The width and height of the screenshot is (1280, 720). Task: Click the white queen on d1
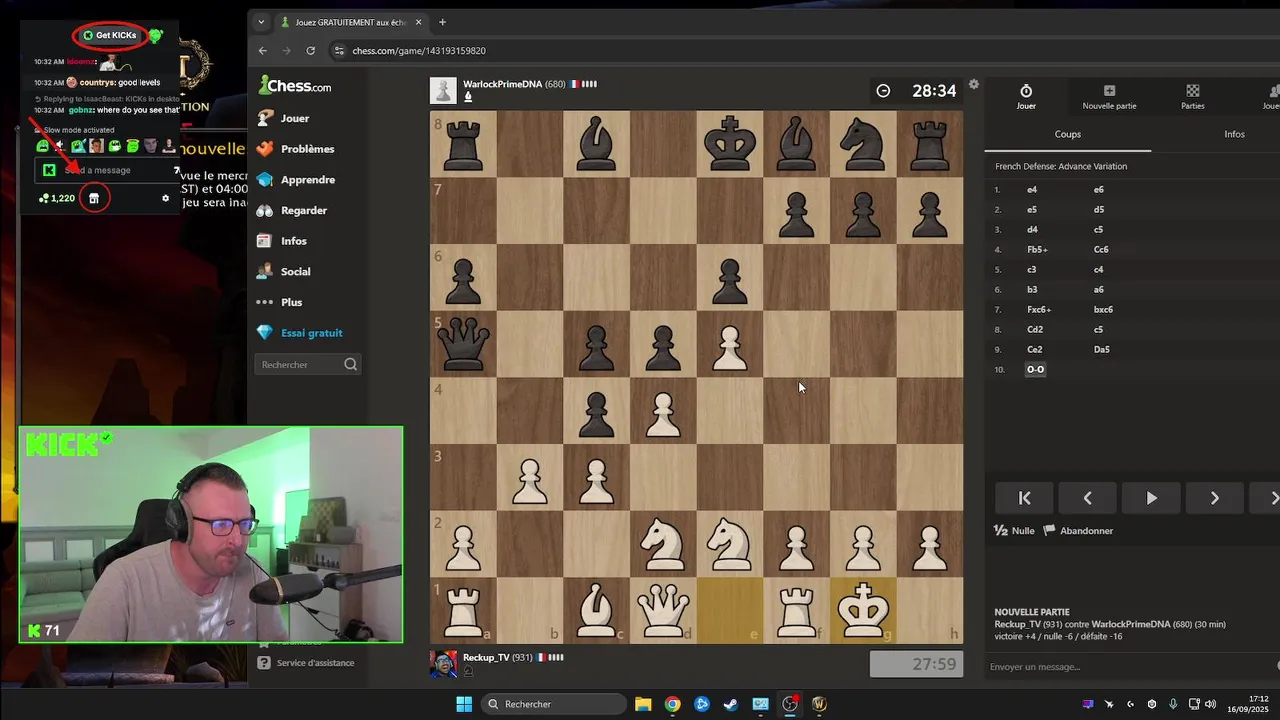(663, 611)
